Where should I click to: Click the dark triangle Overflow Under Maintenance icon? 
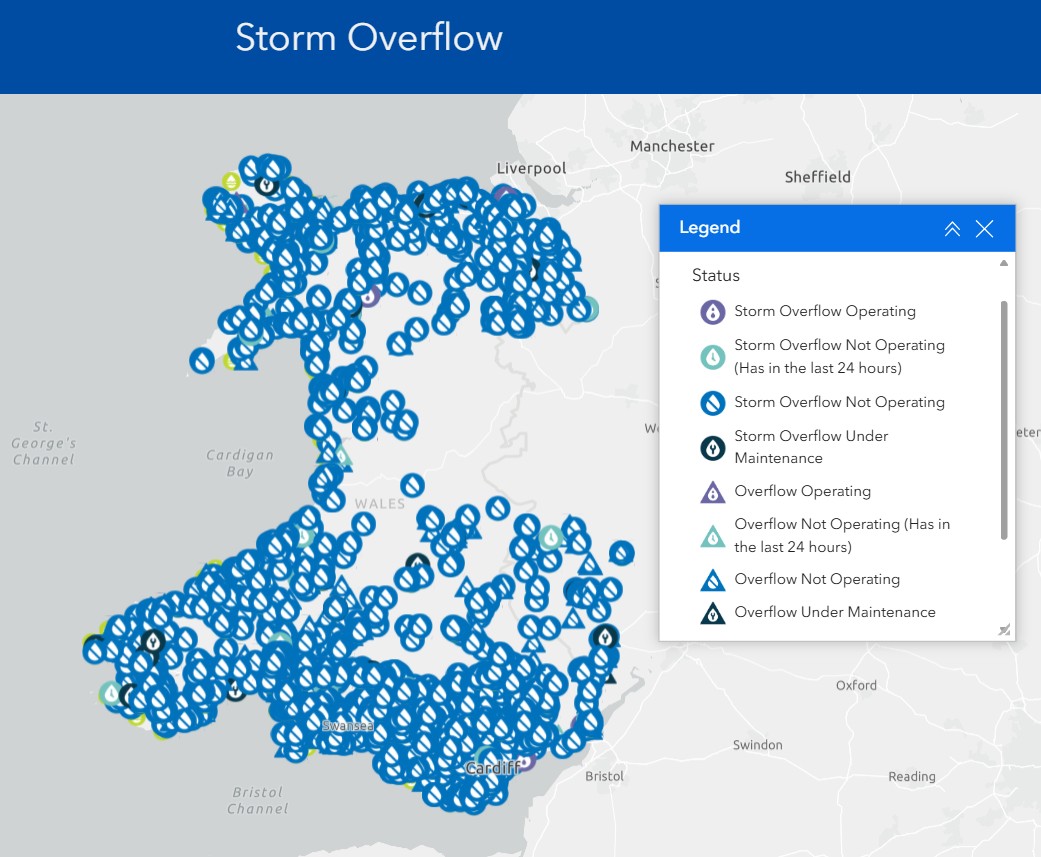click(712, 613)
